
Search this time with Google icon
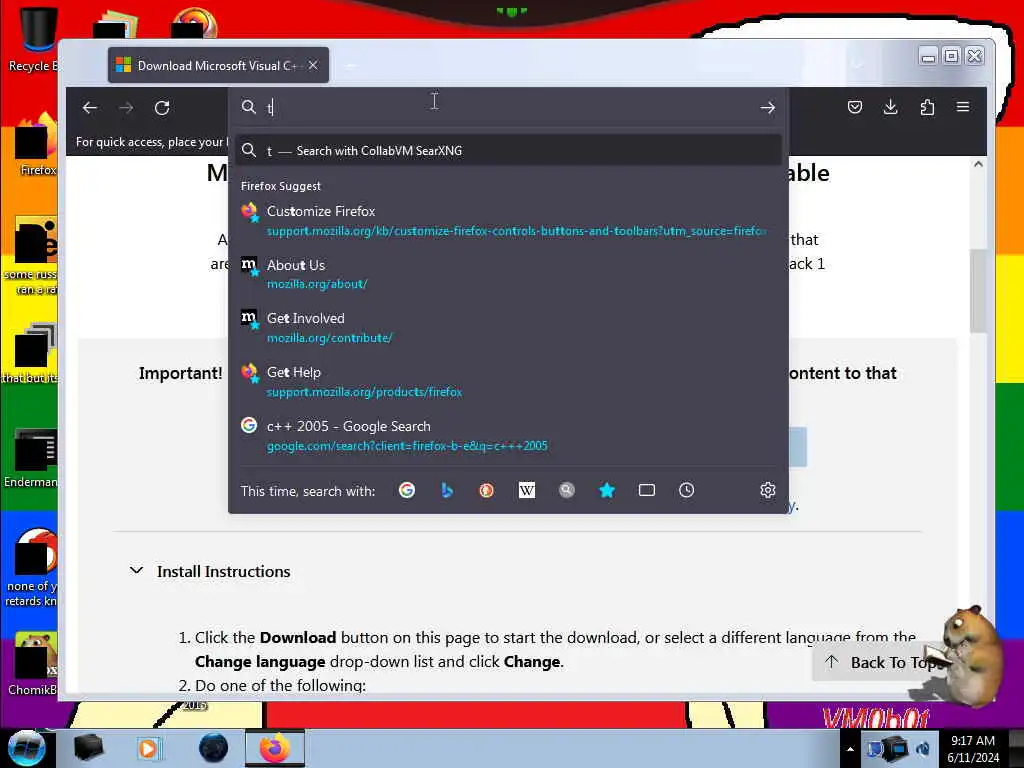407,490
